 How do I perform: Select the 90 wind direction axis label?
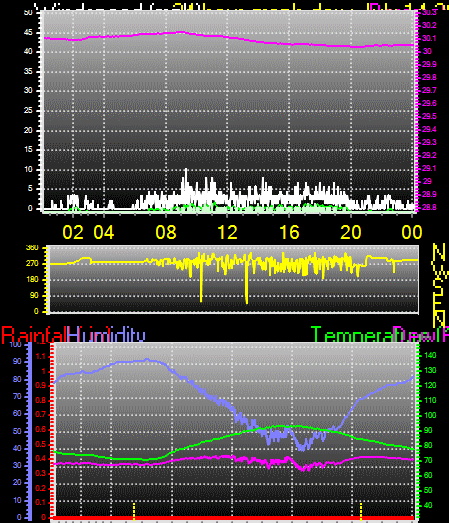(34, 296)
